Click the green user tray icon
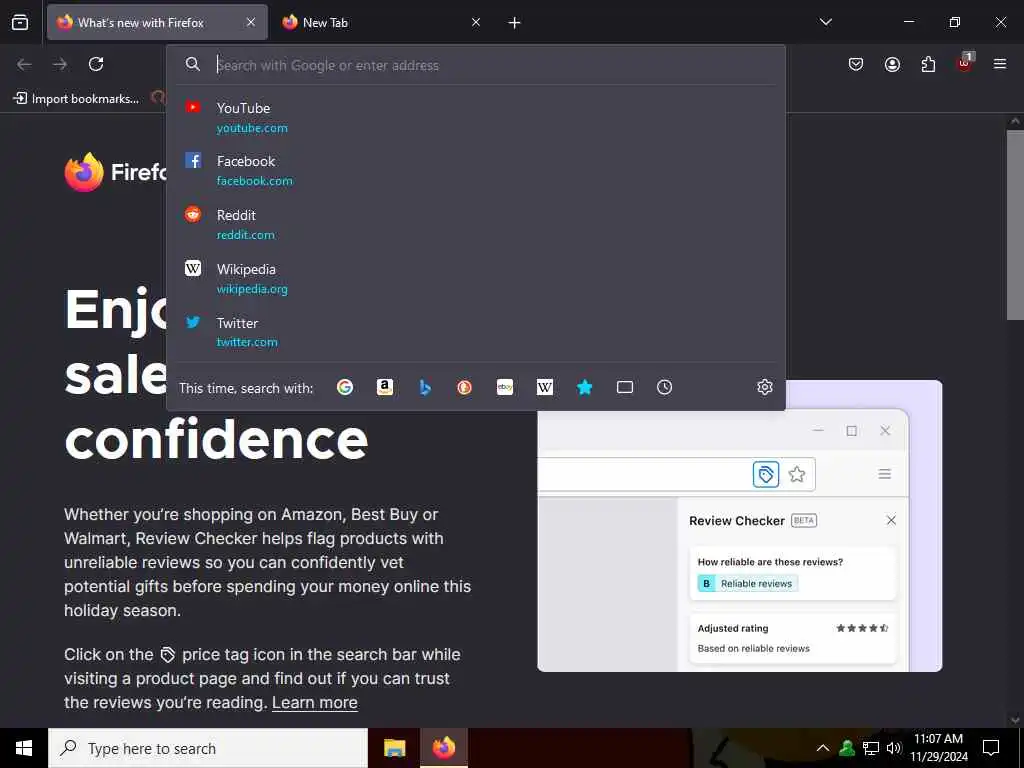The image size is (1024, 768). (847, 748)
